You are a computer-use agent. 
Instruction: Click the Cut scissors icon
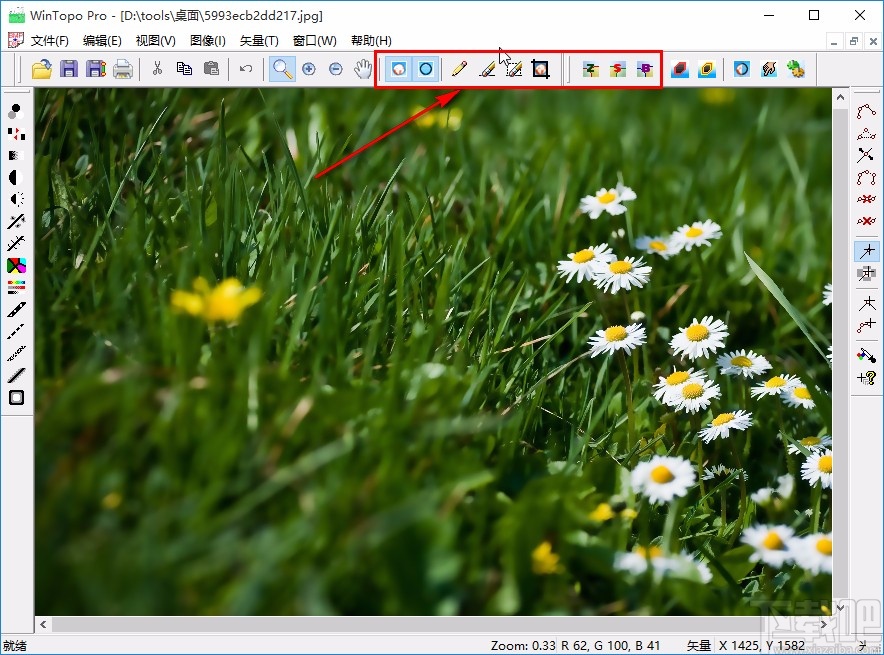[x=157, y=69]
